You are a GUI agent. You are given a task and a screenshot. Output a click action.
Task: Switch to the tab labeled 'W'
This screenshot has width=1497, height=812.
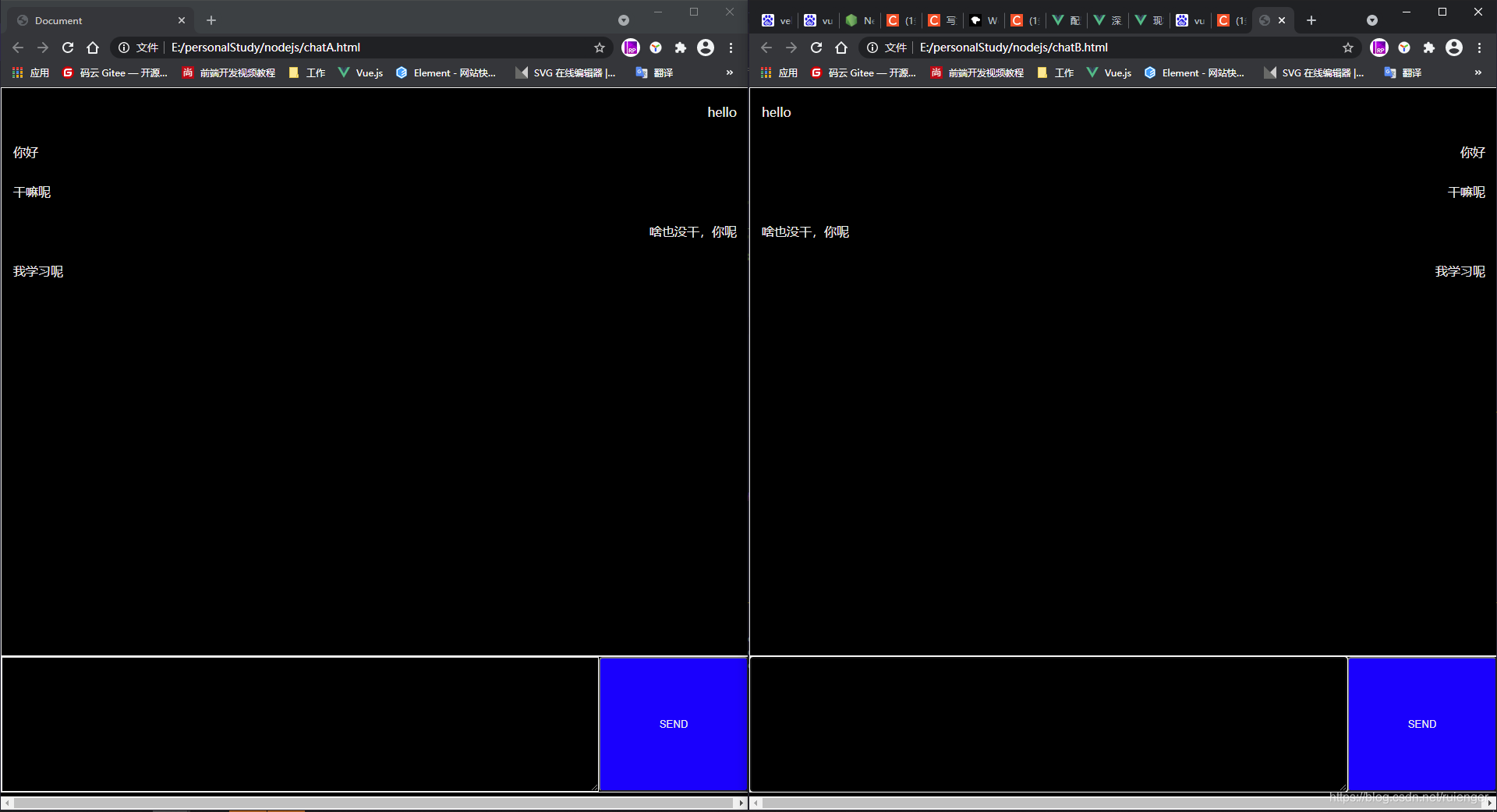coord(984,20)
